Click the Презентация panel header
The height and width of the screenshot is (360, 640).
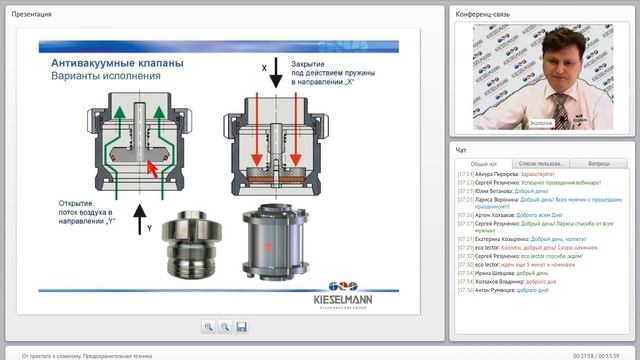pyautogui.click(x=31, y=14)
